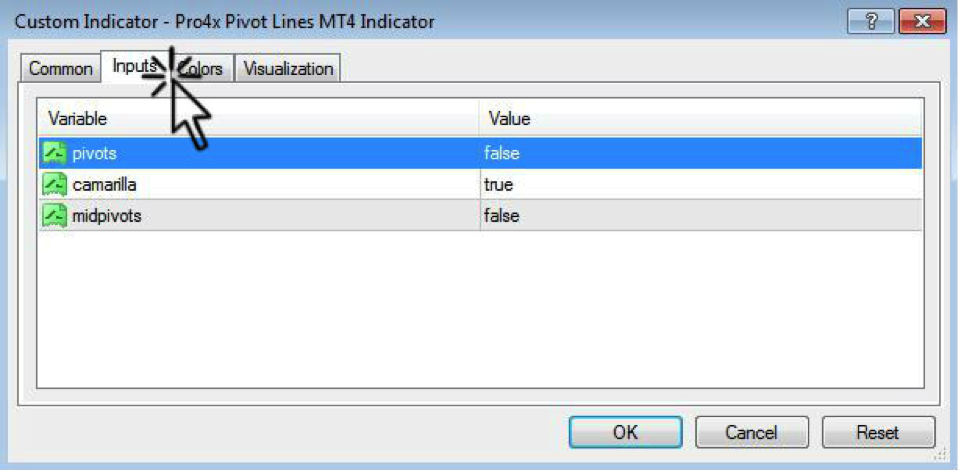The image size is (958, 471).
Task: Click the help question mark button
Action: pos(872,23)
